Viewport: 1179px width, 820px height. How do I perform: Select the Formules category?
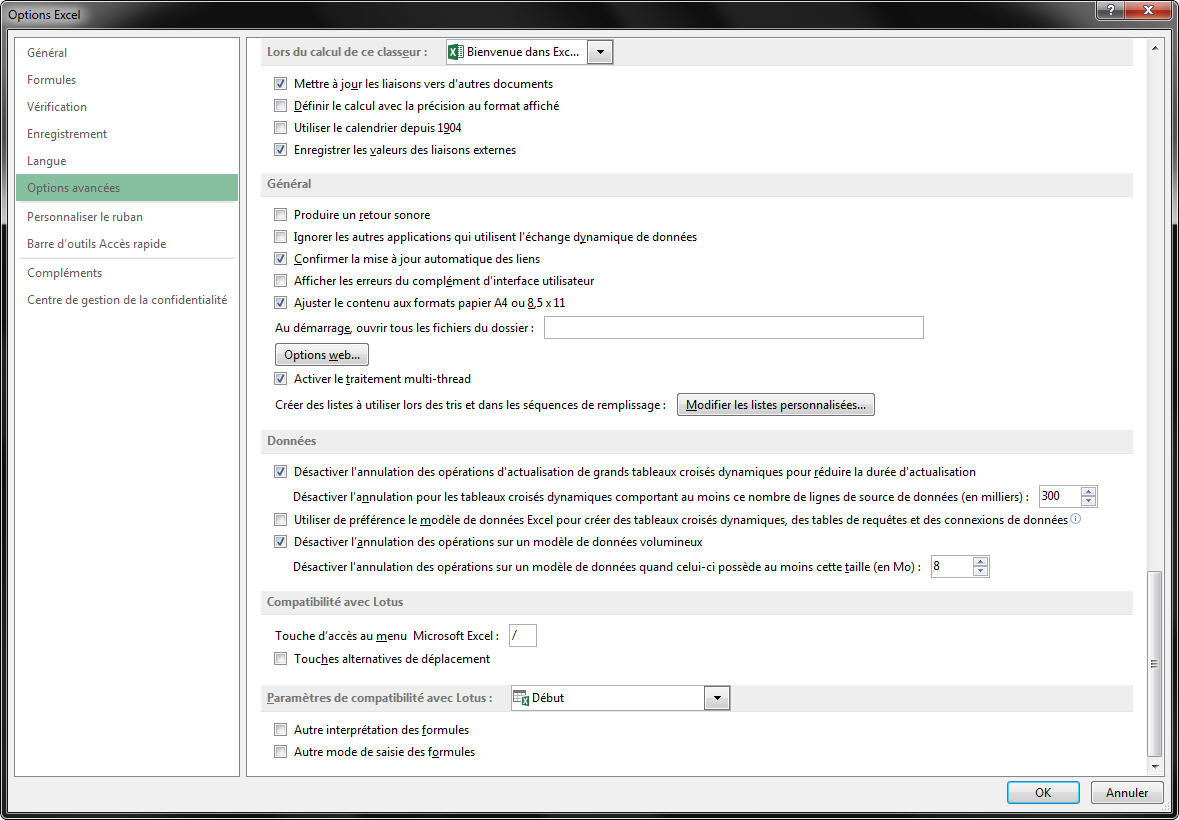click(x=126, y=80)
